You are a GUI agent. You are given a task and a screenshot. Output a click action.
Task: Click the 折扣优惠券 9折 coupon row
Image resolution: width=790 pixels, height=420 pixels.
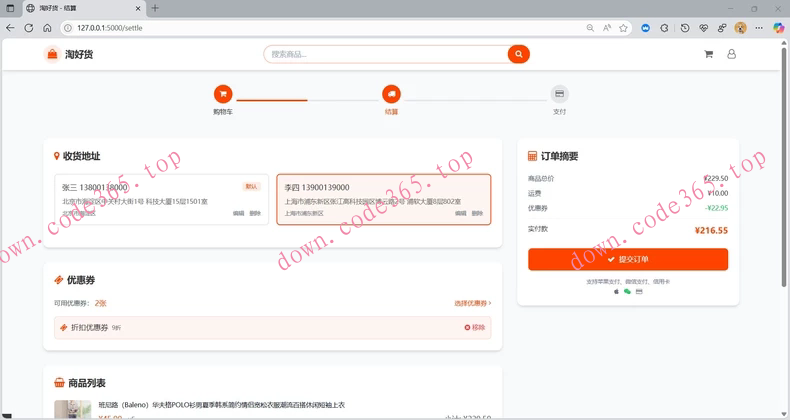click(273, 327)
